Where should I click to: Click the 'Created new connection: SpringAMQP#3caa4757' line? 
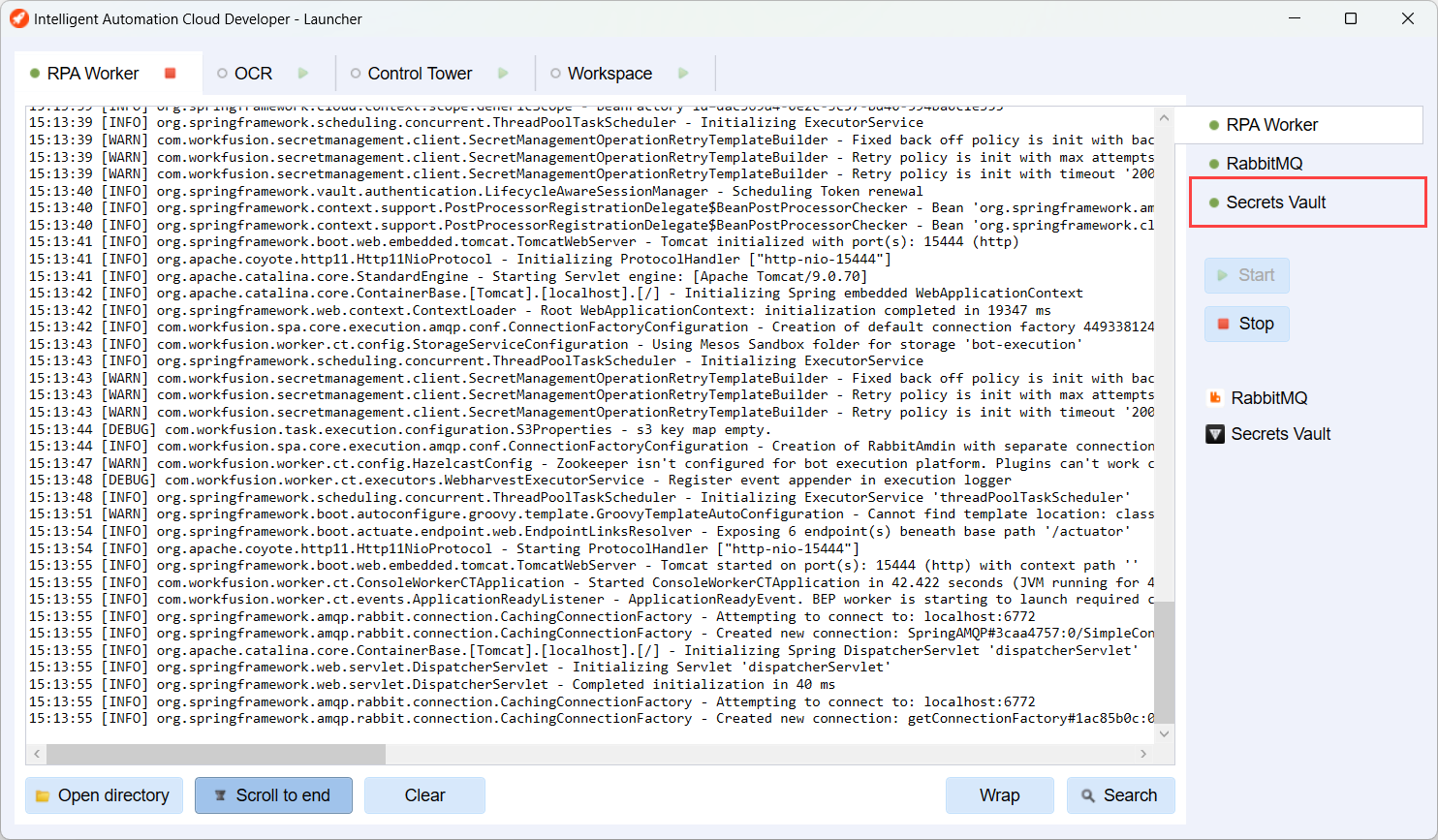pos(591,634)
